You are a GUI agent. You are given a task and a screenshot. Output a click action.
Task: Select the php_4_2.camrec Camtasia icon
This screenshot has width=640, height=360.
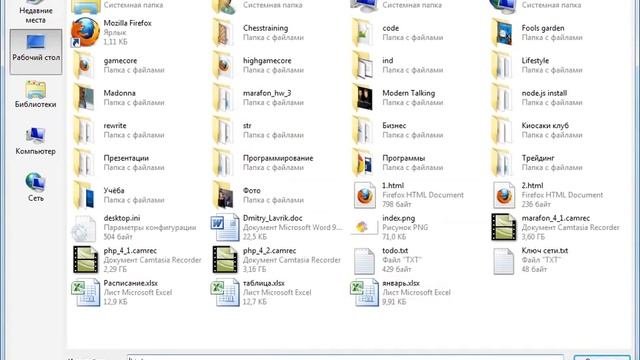point(225,260)
